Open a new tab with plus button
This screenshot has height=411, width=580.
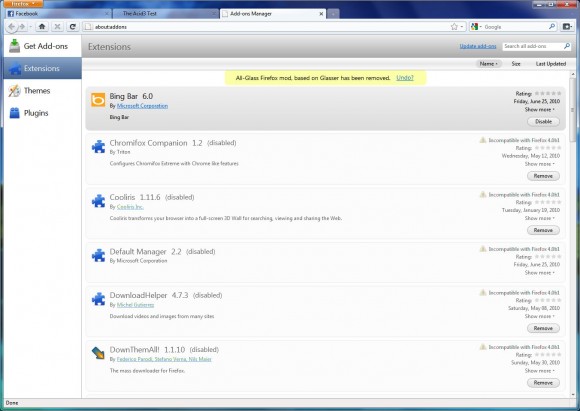pos(333,14)
